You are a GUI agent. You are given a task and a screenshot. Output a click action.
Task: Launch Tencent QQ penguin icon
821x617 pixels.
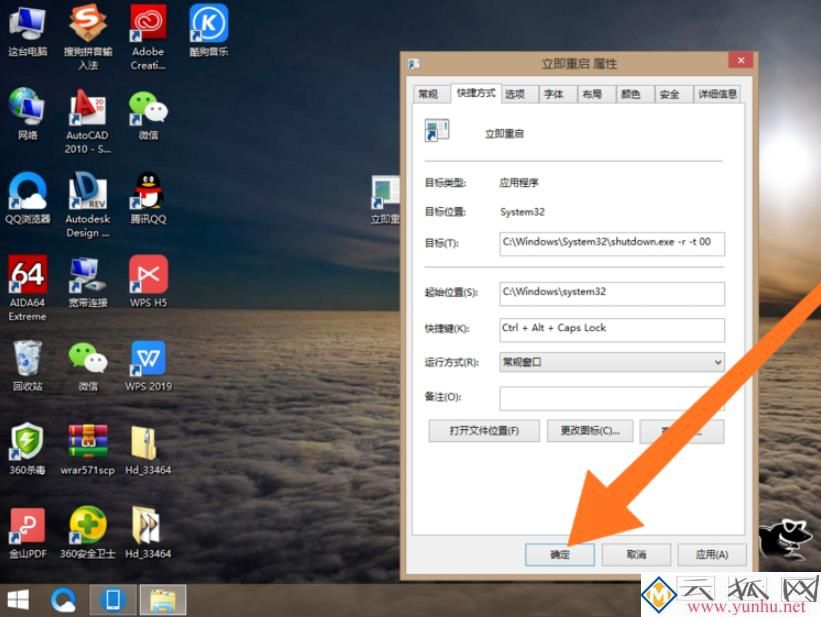tap(148, 192)
